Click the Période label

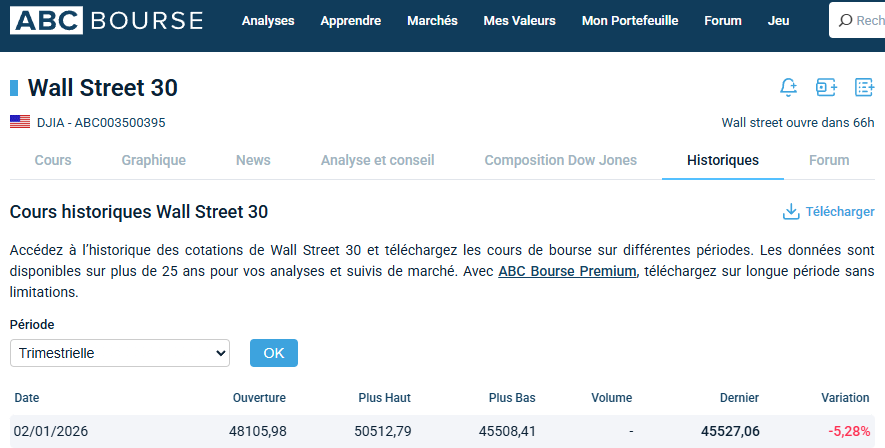32,324
